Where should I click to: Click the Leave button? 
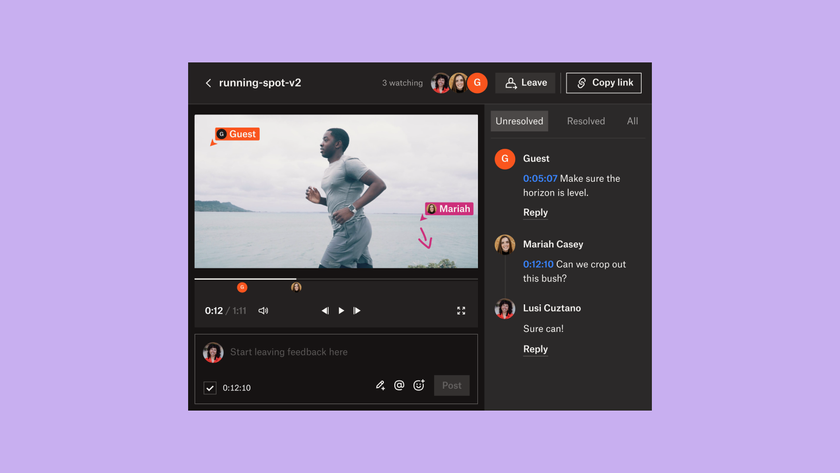[525, 83]
